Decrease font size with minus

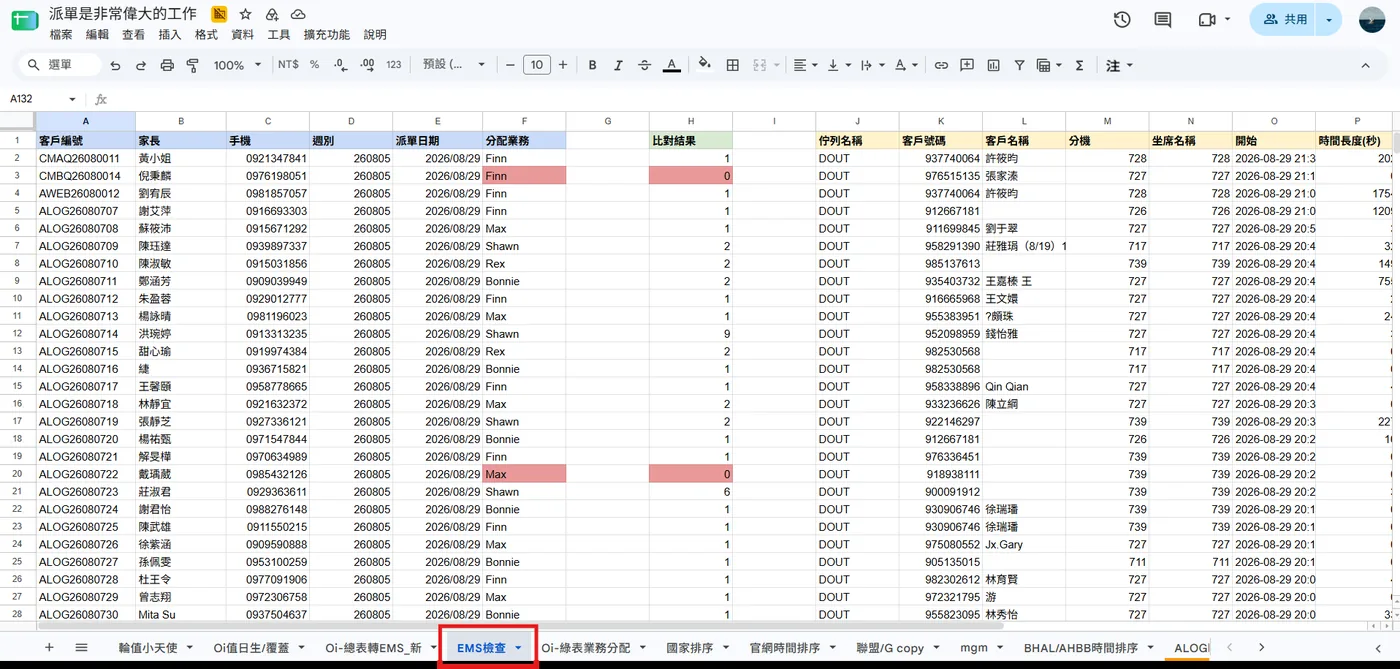coord(510,65)
